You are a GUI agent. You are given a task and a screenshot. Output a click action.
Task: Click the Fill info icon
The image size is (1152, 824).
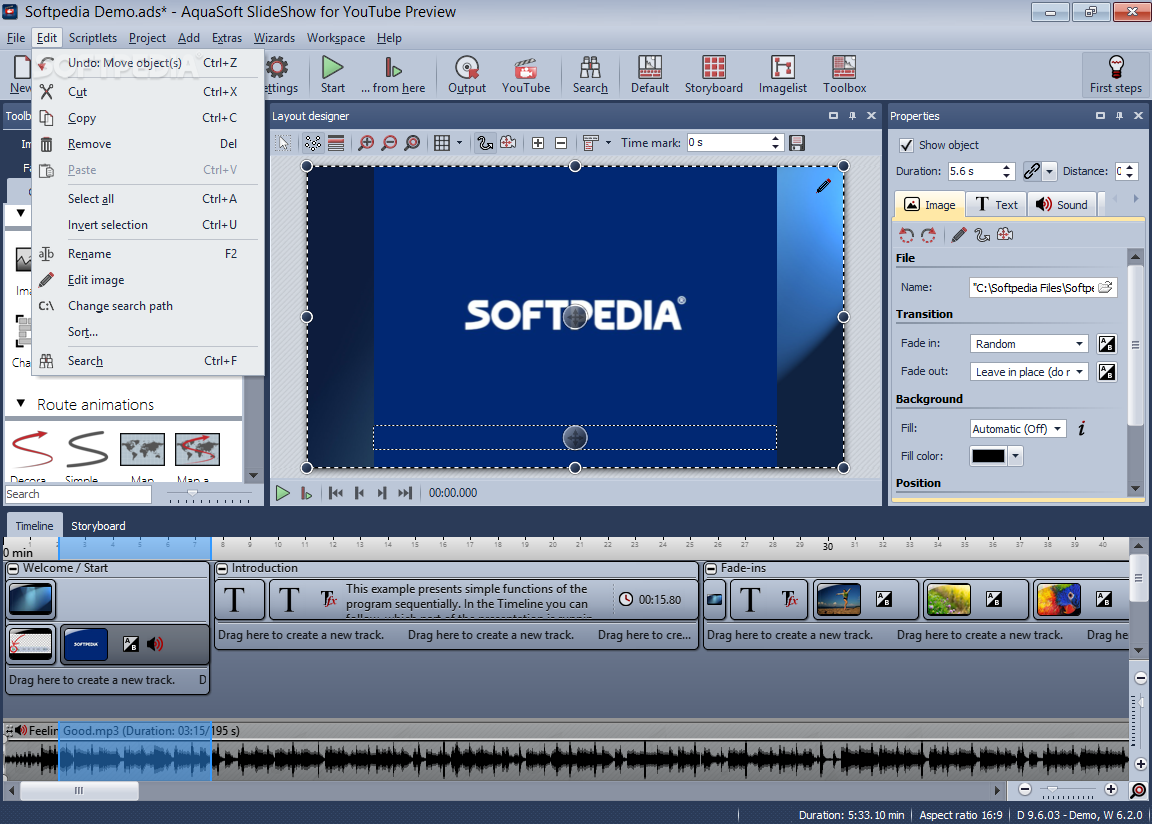pos(1081,429)
